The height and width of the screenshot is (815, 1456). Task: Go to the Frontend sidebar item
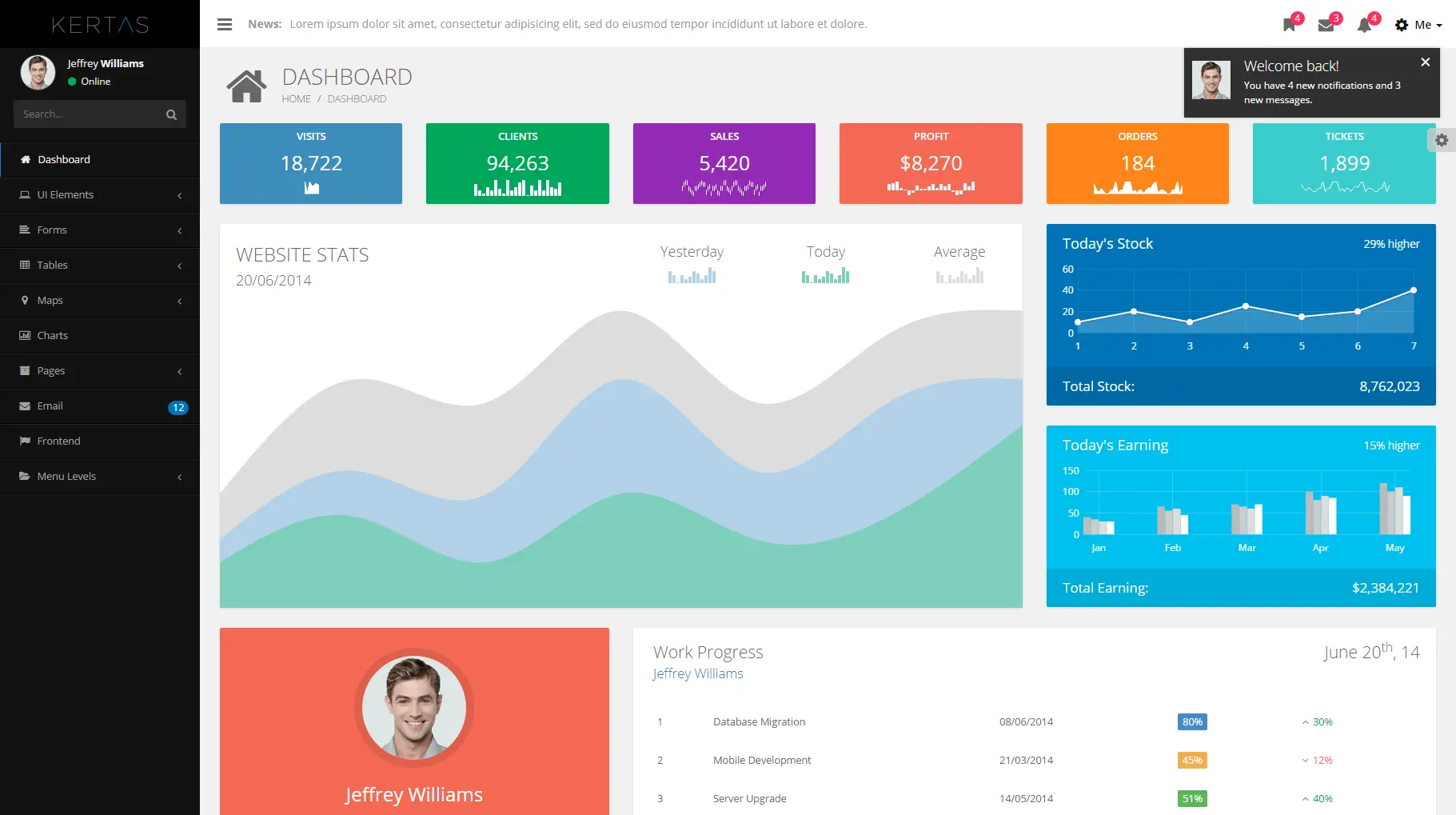click(x=100, y=441)
